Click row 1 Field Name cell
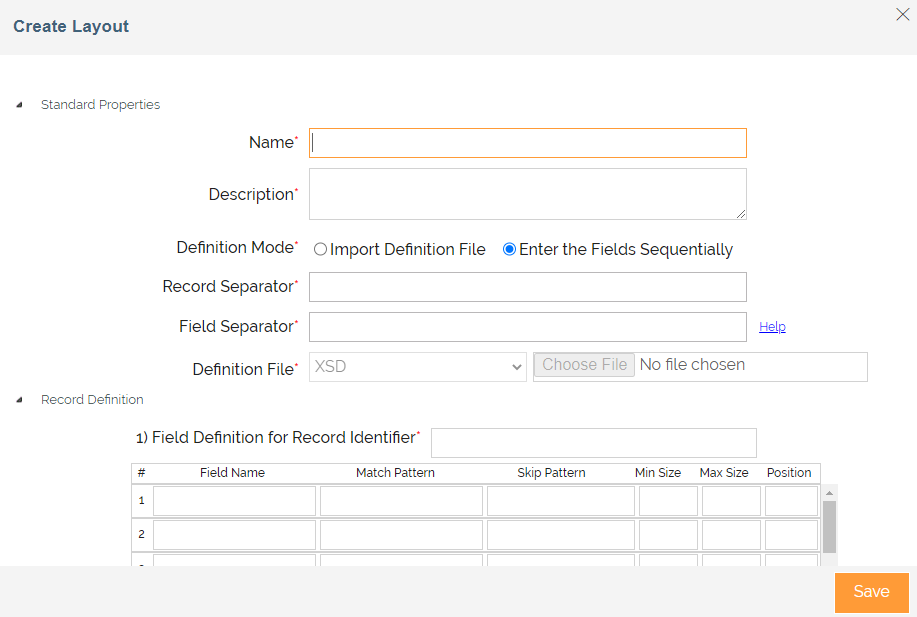917x617 pixels. pos(235,501)
